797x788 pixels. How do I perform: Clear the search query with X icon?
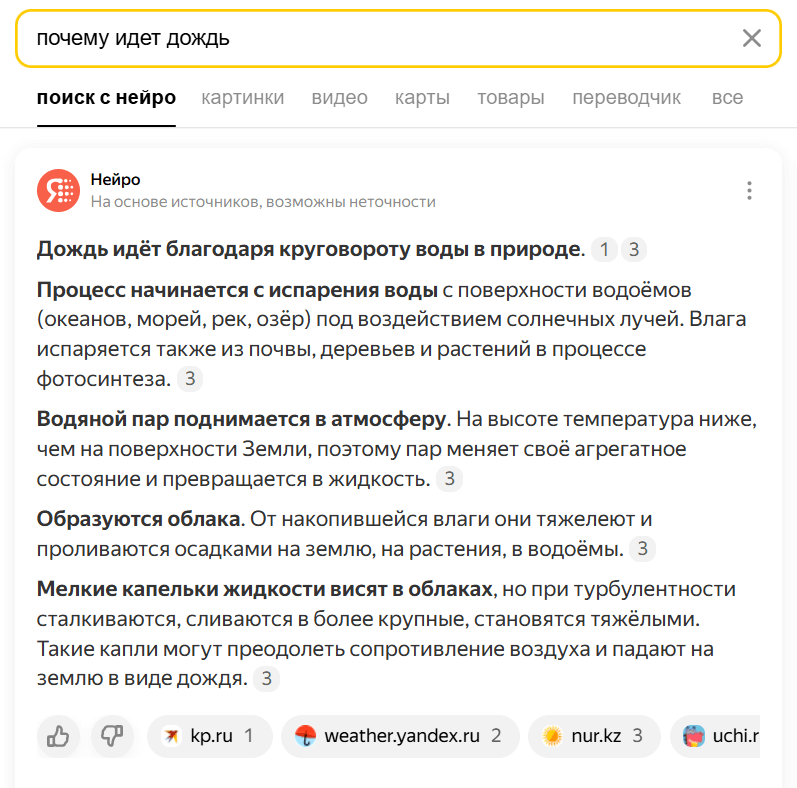[x=751, y=39]
